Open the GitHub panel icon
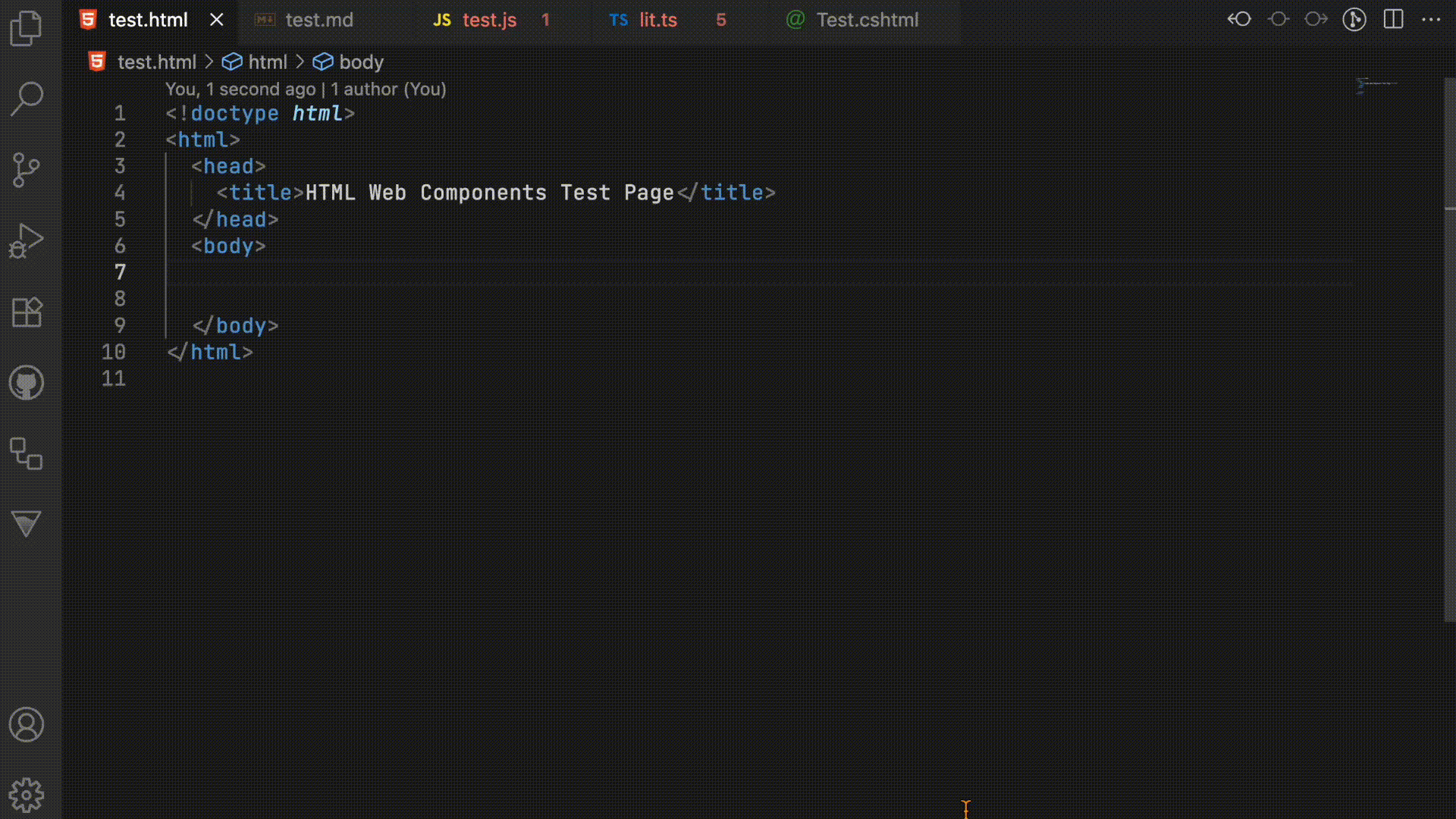This screenshot has height=819, width=1456. point(27,383)
